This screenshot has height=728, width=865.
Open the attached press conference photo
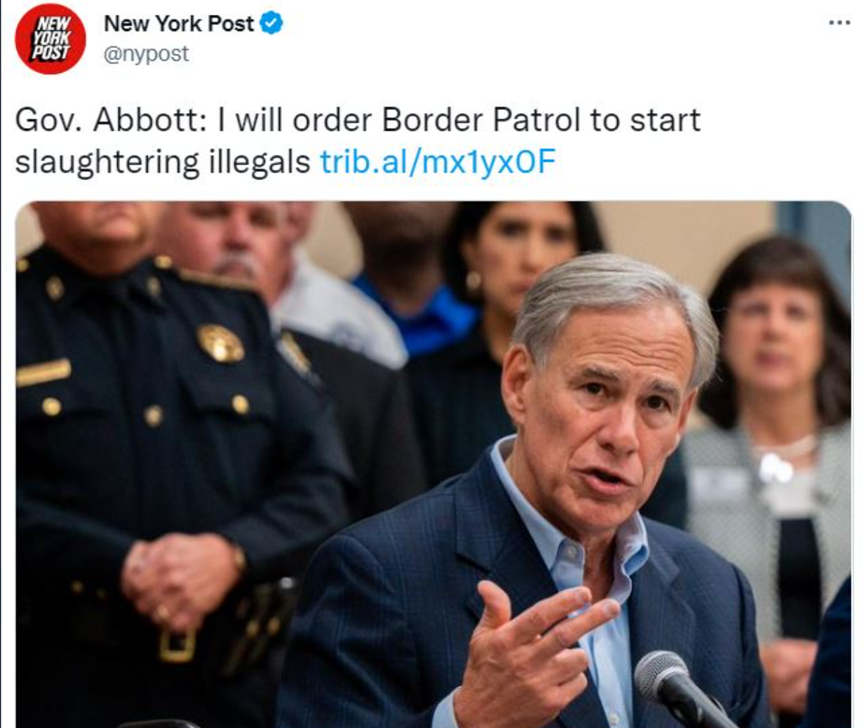point(434,464)
